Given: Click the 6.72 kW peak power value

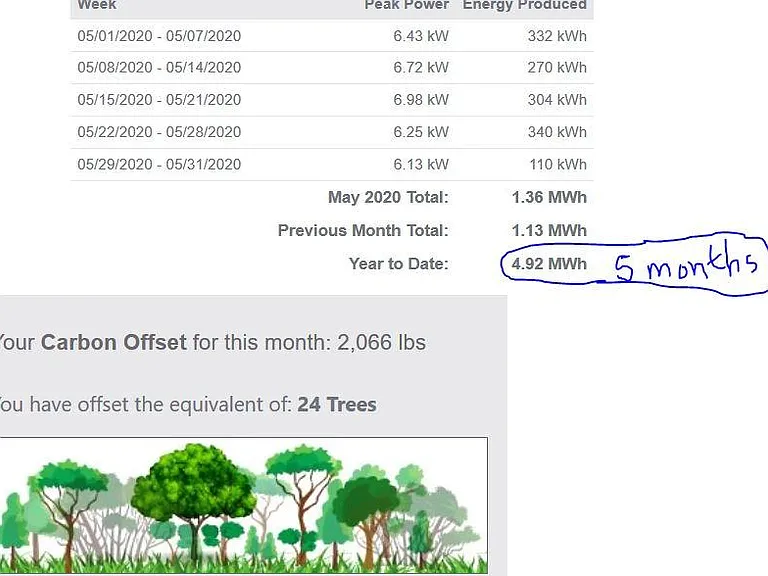Looking at the screenshot, I should click(x=421, y=68).
